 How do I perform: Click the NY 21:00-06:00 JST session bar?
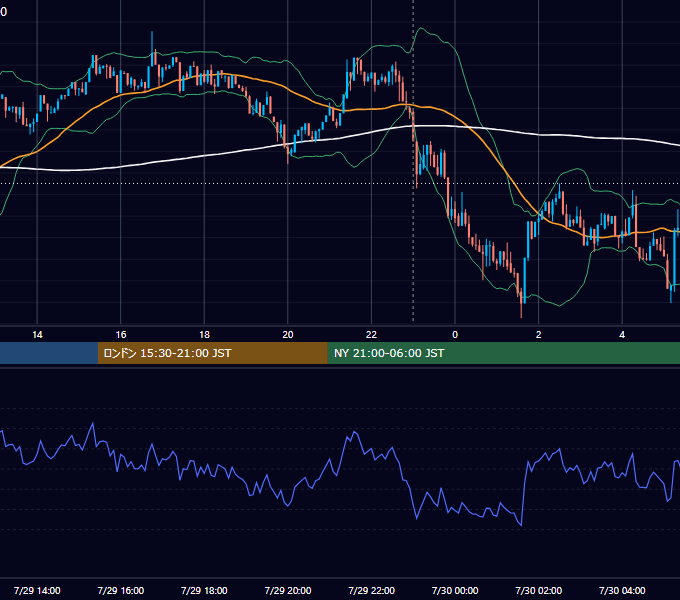point(503,353)
